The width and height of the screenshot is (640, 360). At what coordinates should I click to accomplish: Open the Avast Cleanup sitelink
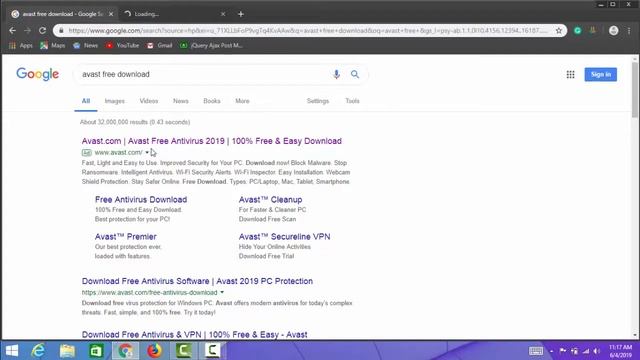point(270,200)
